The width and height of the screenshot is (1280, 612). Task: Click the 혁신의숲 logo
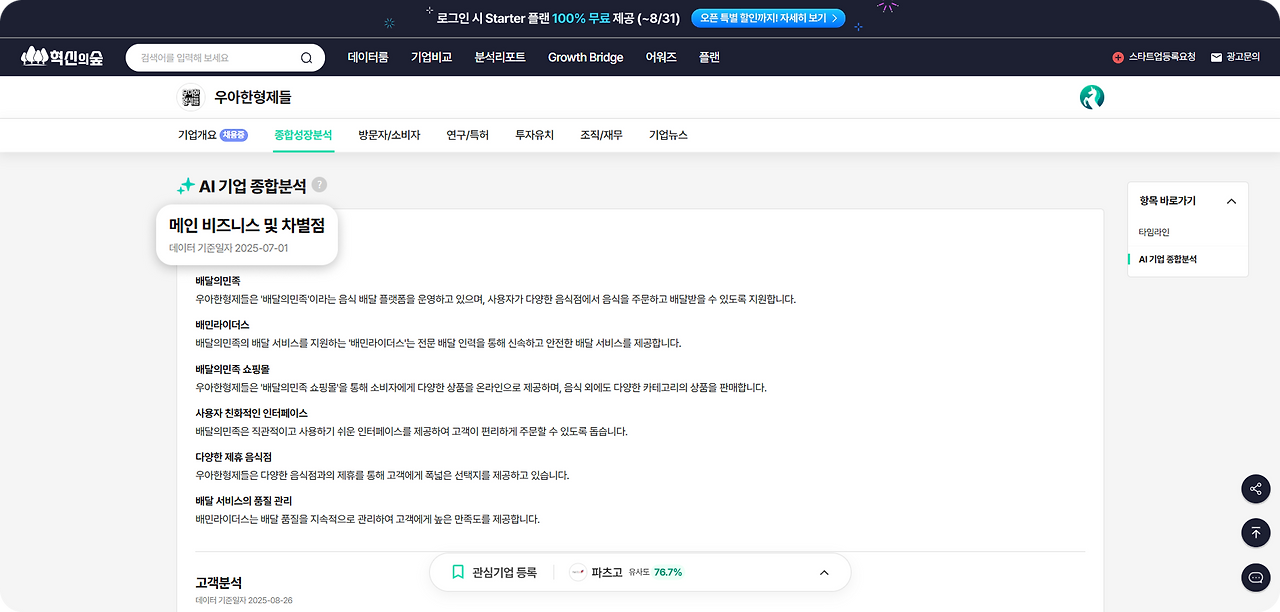tap(62, 57)
